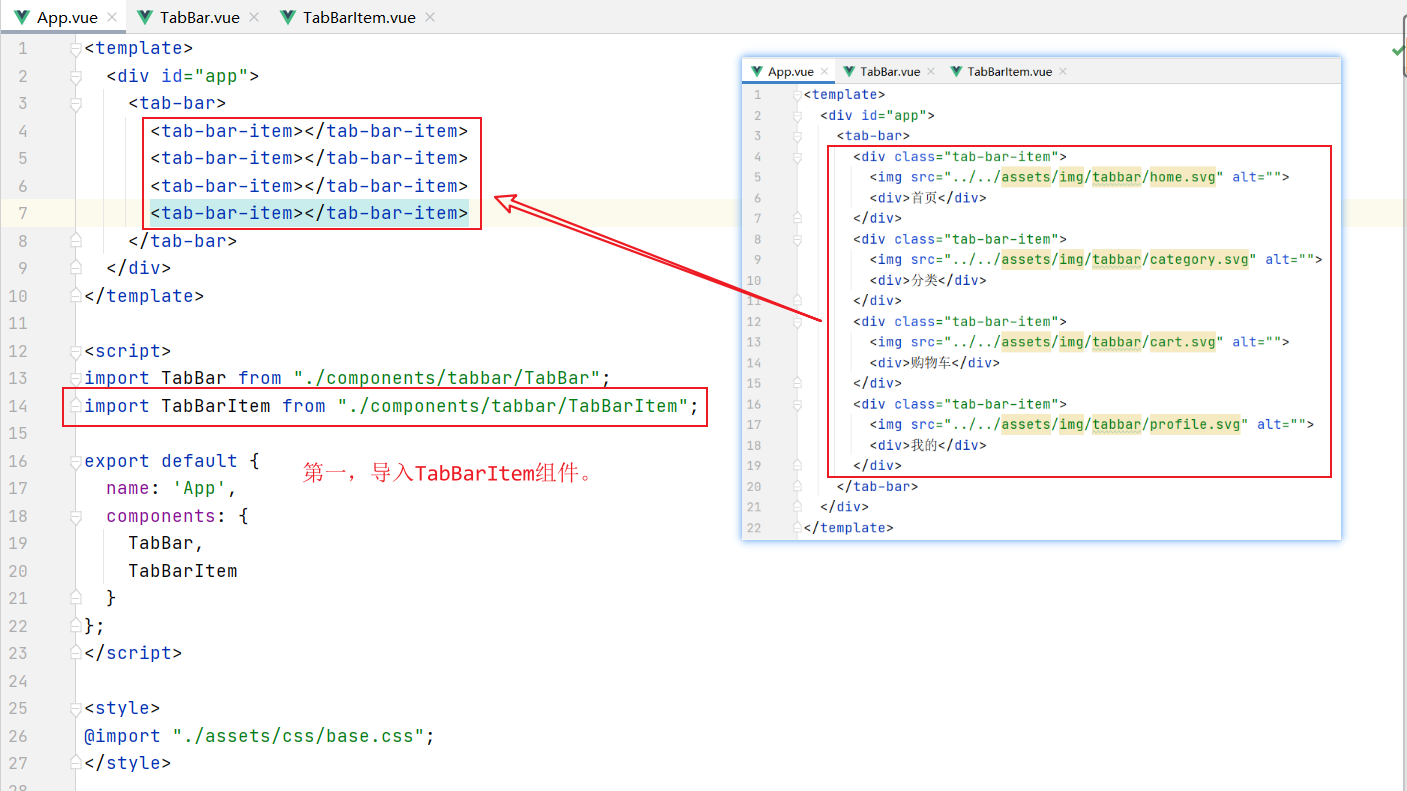
Task: Click fold end marker at </style> line 27
Action: 76,763
